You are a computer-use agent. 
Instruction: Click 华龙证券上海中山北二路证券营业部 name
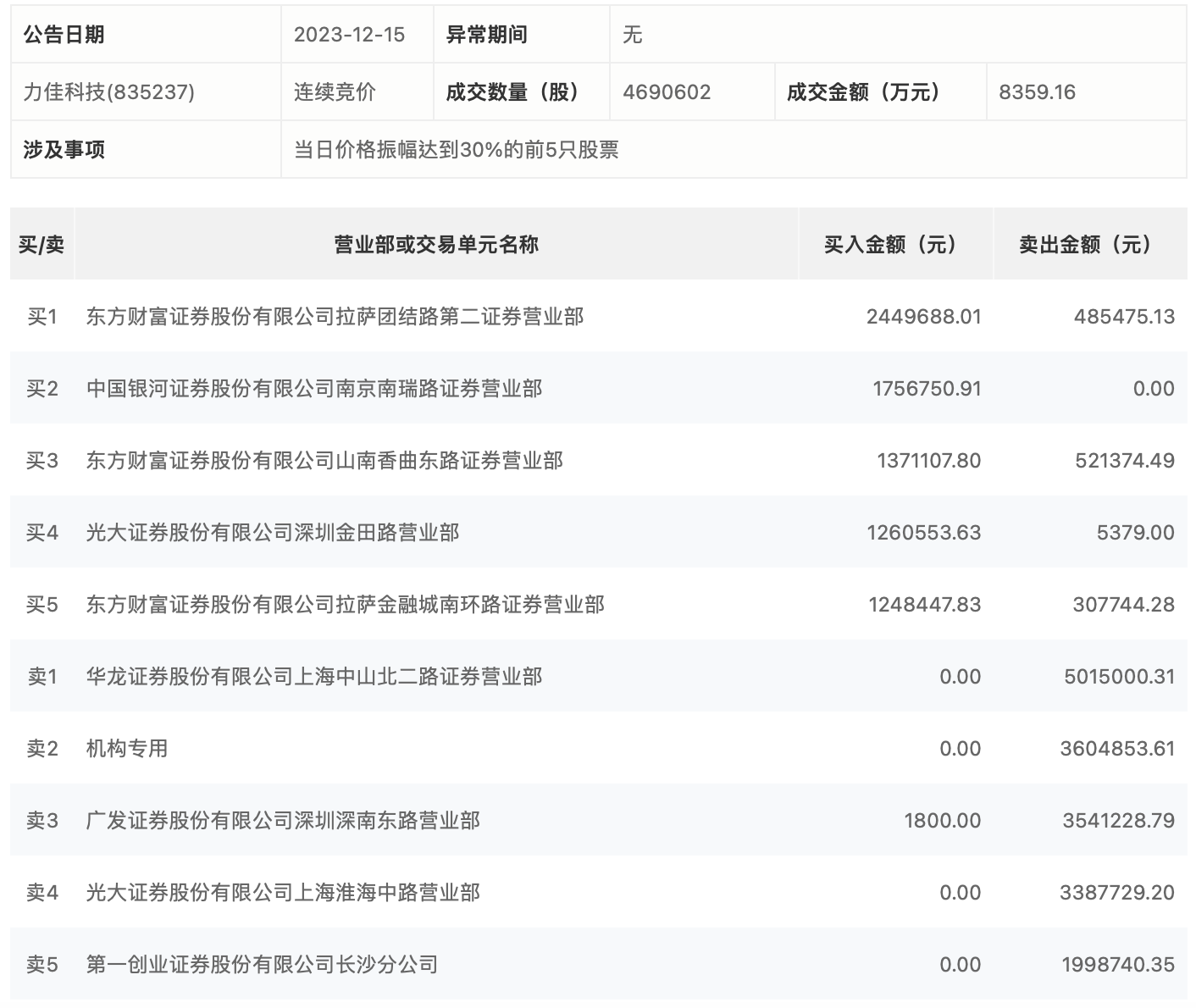[314, 677]
